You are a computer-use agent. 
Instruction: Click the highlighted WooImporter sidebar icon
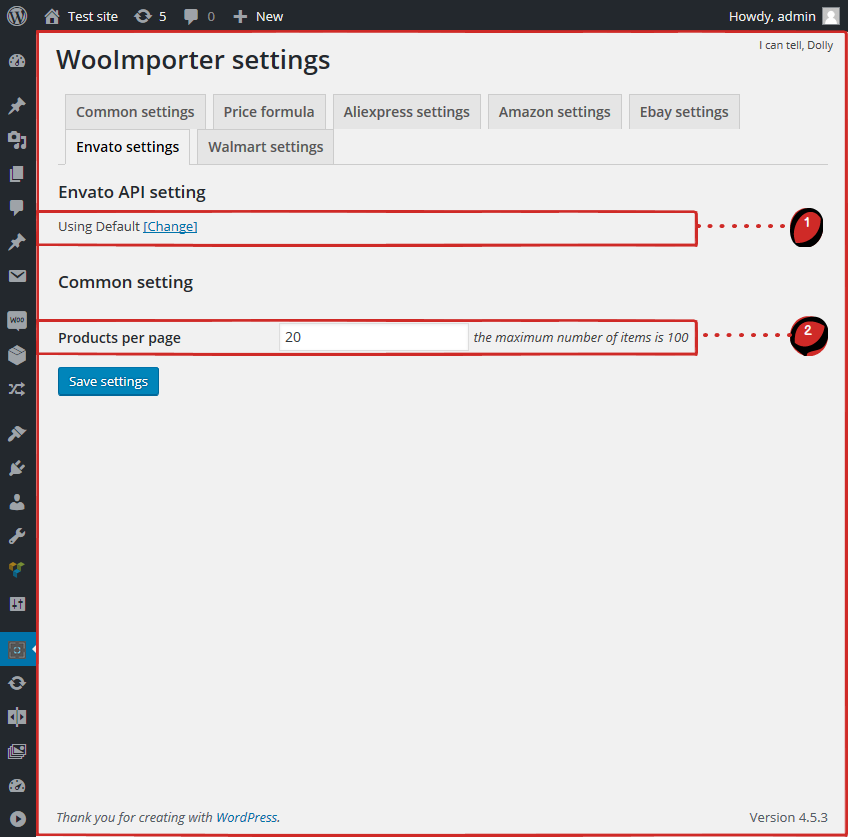(x=17, y=649)
